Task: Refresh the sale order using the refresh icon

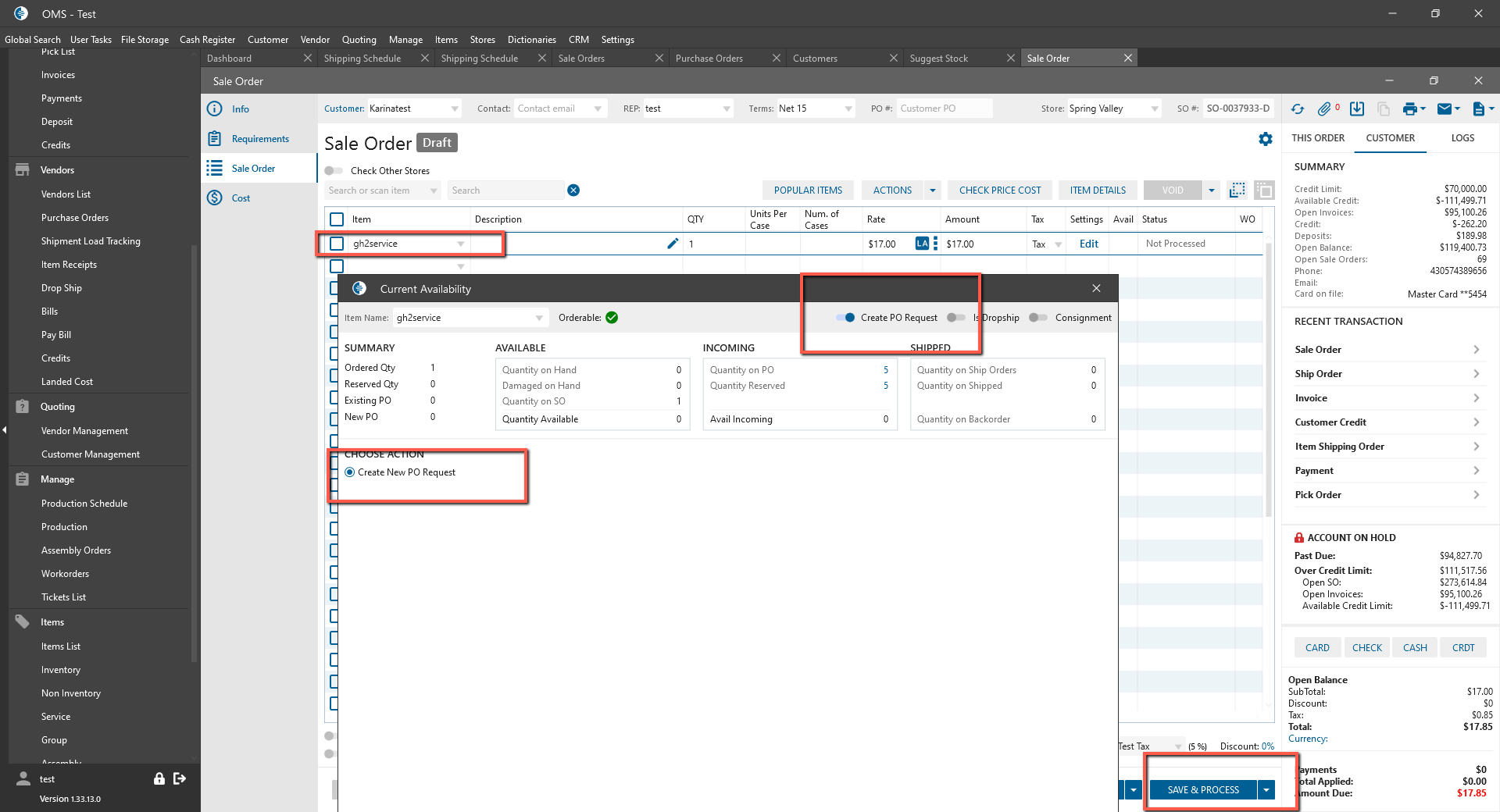Action: click(1298, 109)
